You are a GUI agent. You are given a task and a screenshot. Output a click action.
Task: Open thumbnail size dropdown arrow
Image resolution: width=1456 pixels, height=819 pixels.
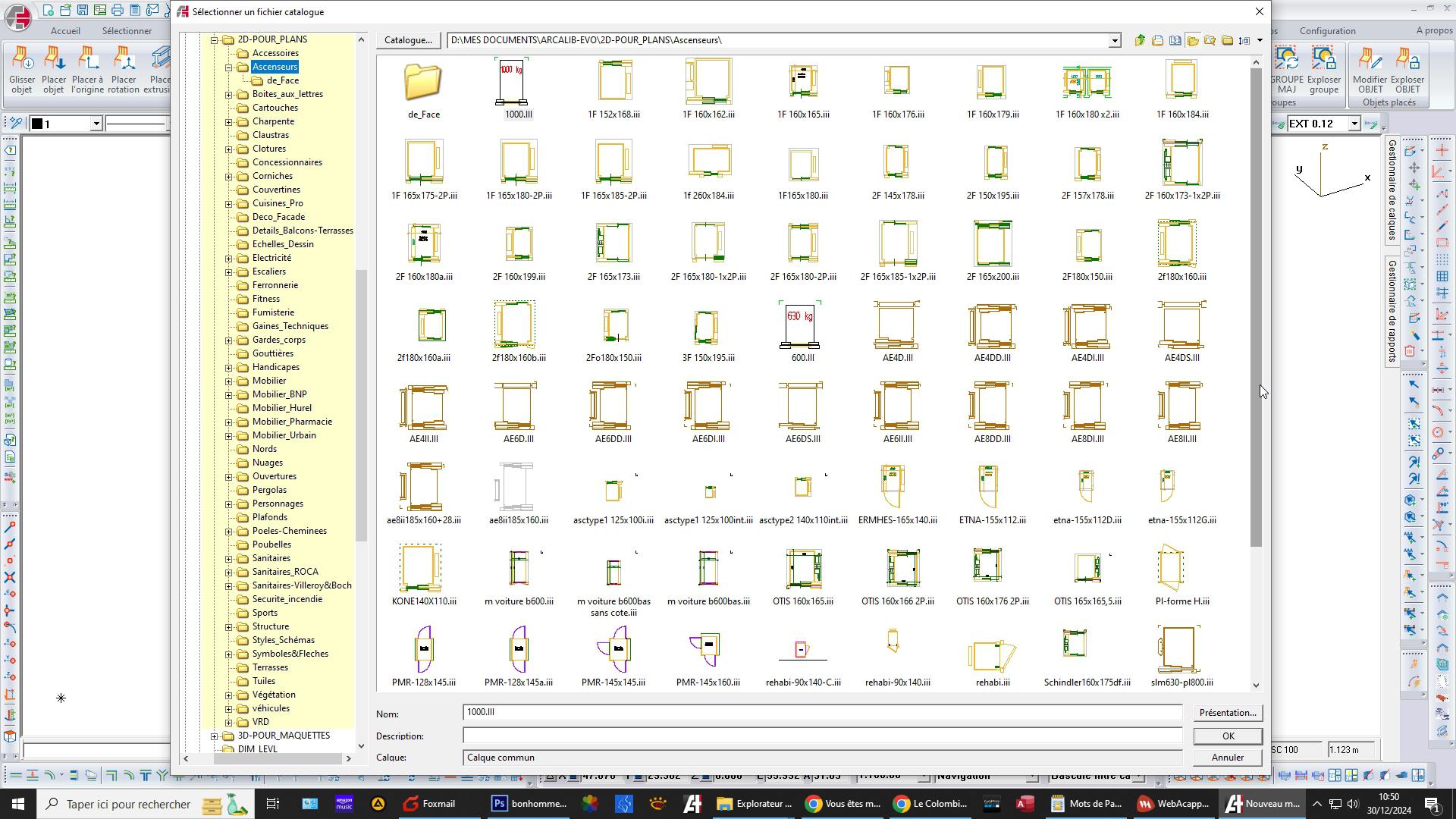coord(1260,40)
